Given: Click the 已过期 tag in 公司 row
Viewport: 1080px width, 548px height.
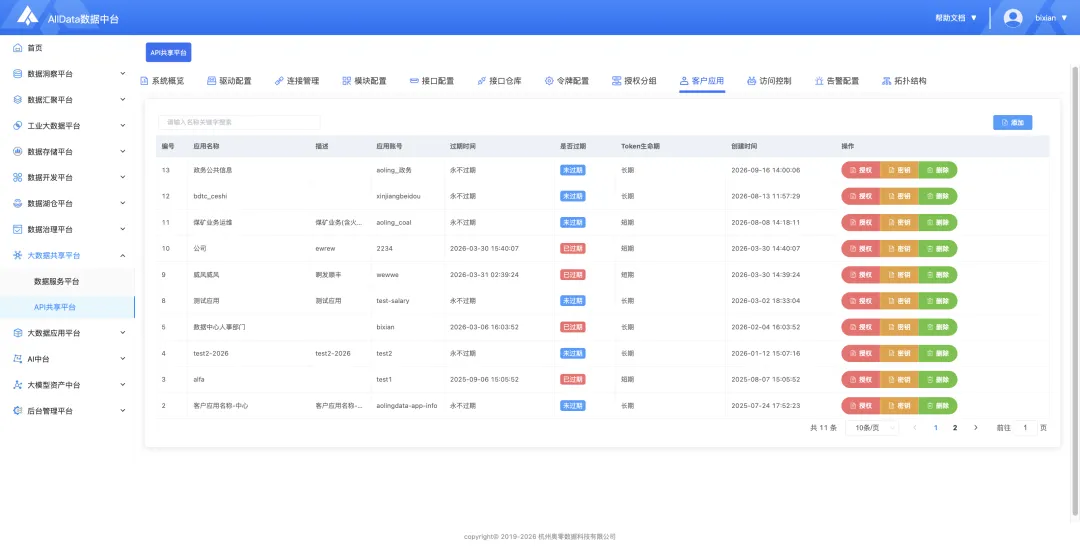Looking at the screenshot, I should [x=572, y=249].
